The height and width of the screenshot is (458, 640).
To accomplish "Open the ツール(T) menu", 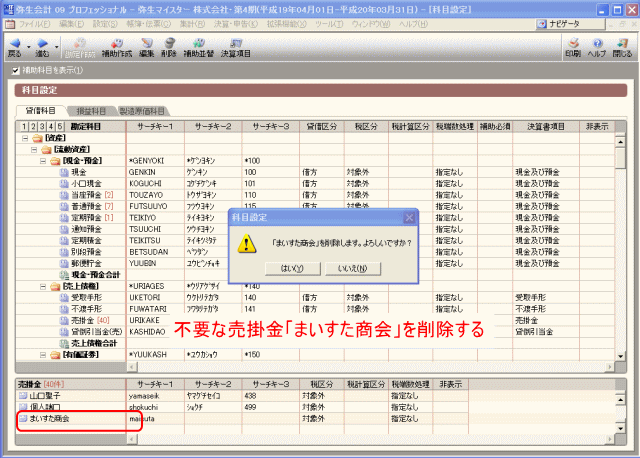I will coord(329,24).
